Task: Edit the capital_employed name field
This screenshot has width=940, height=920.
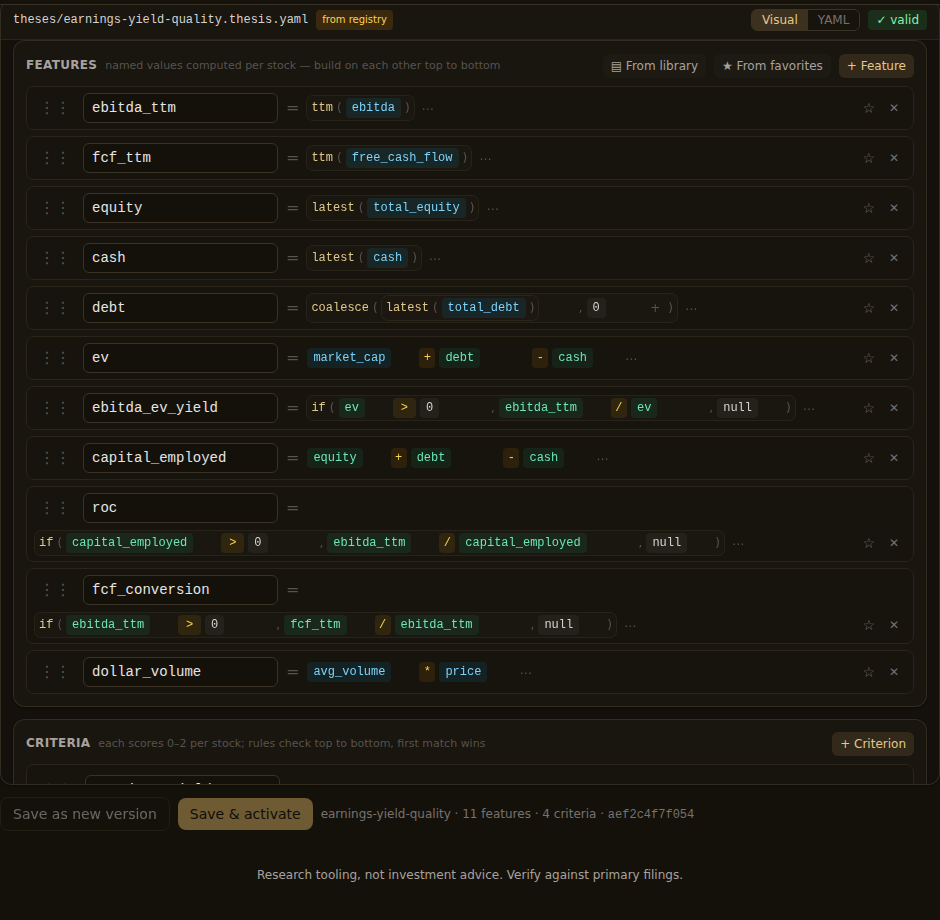Action: tap(180, 458)
